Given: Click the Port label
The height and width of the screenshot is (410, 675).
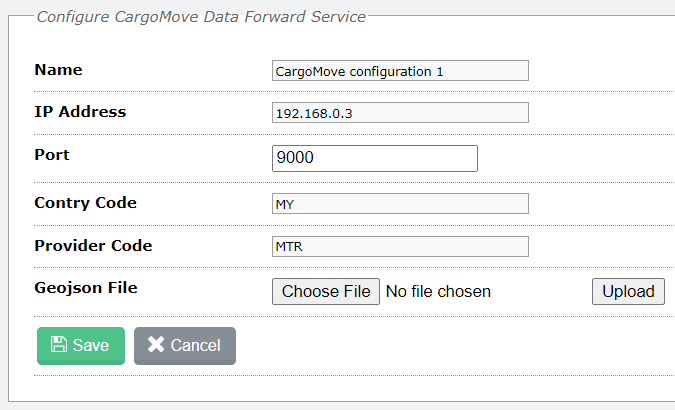Looking at the screenshot, I should pos(52,155).
